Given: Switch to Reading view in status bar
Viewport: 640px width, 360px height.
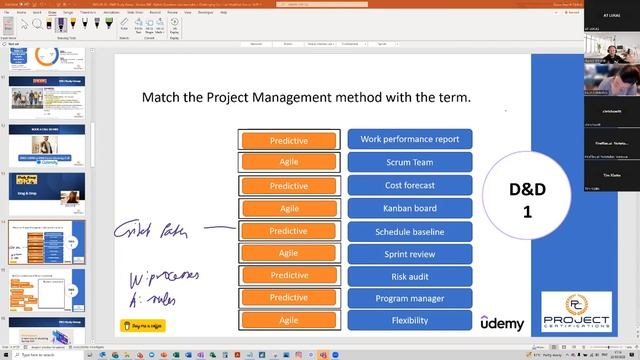Looking at the screenshot, I should pos(573,347).
